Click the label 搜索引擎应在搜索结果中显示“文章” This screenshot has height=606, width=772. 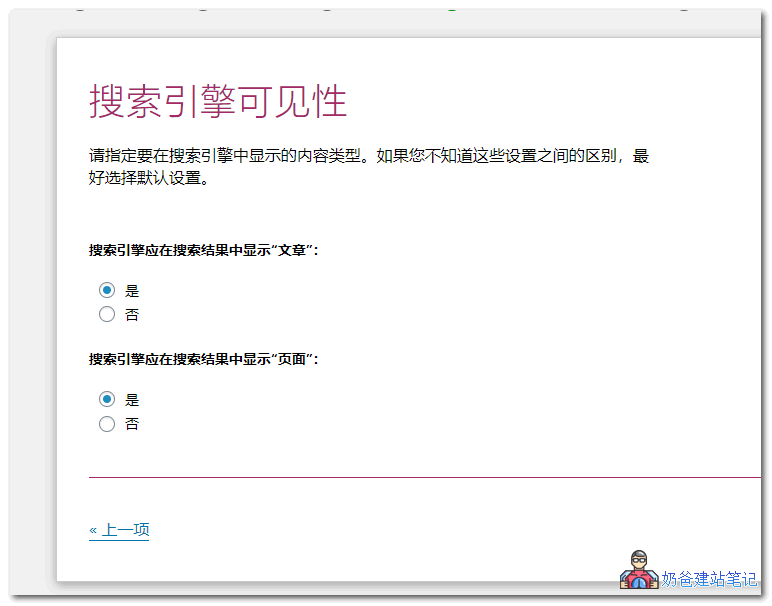pos(203,251)
